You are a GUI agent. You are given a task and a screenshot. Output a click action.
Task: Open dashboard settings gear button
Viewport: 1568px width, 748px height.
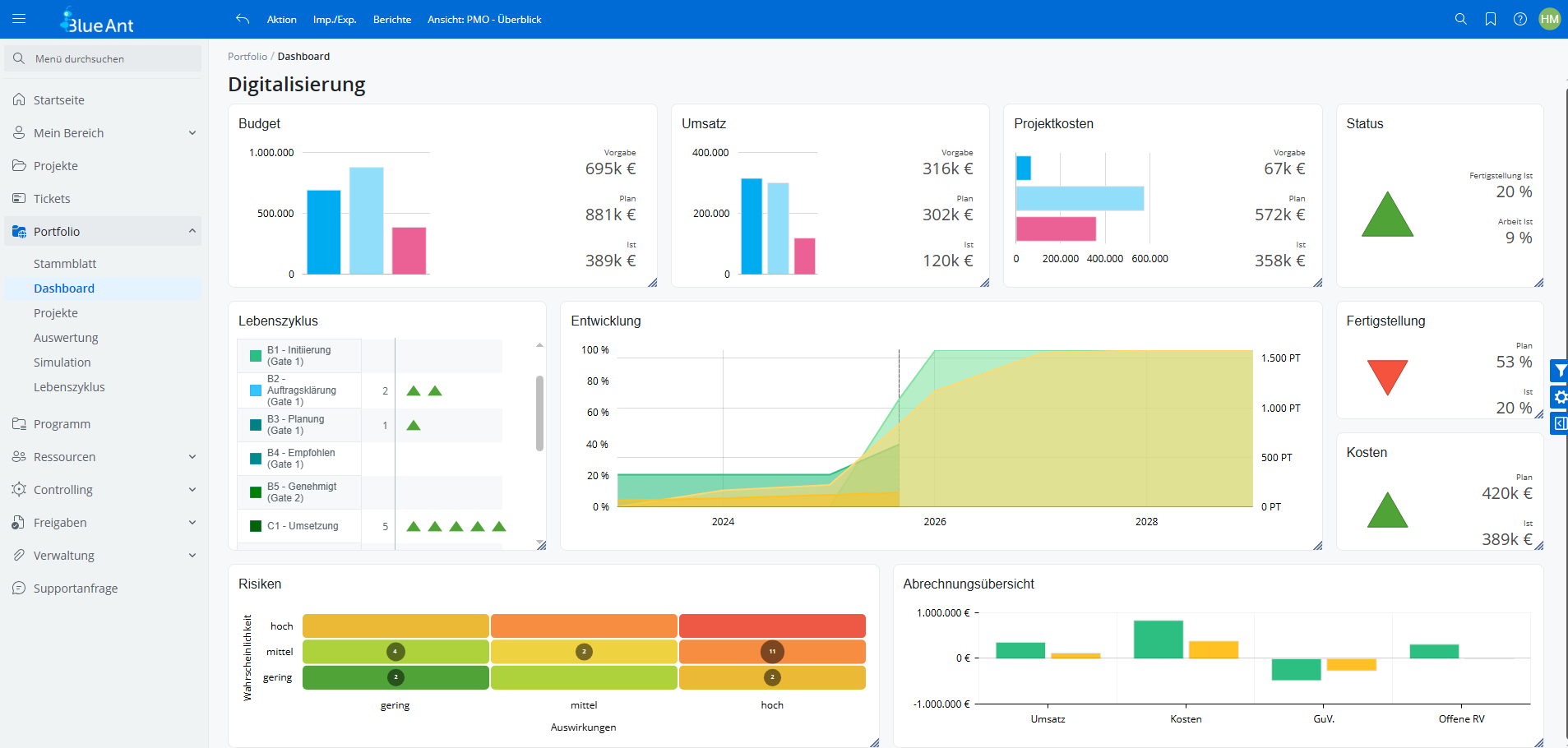pos(1559,397)
